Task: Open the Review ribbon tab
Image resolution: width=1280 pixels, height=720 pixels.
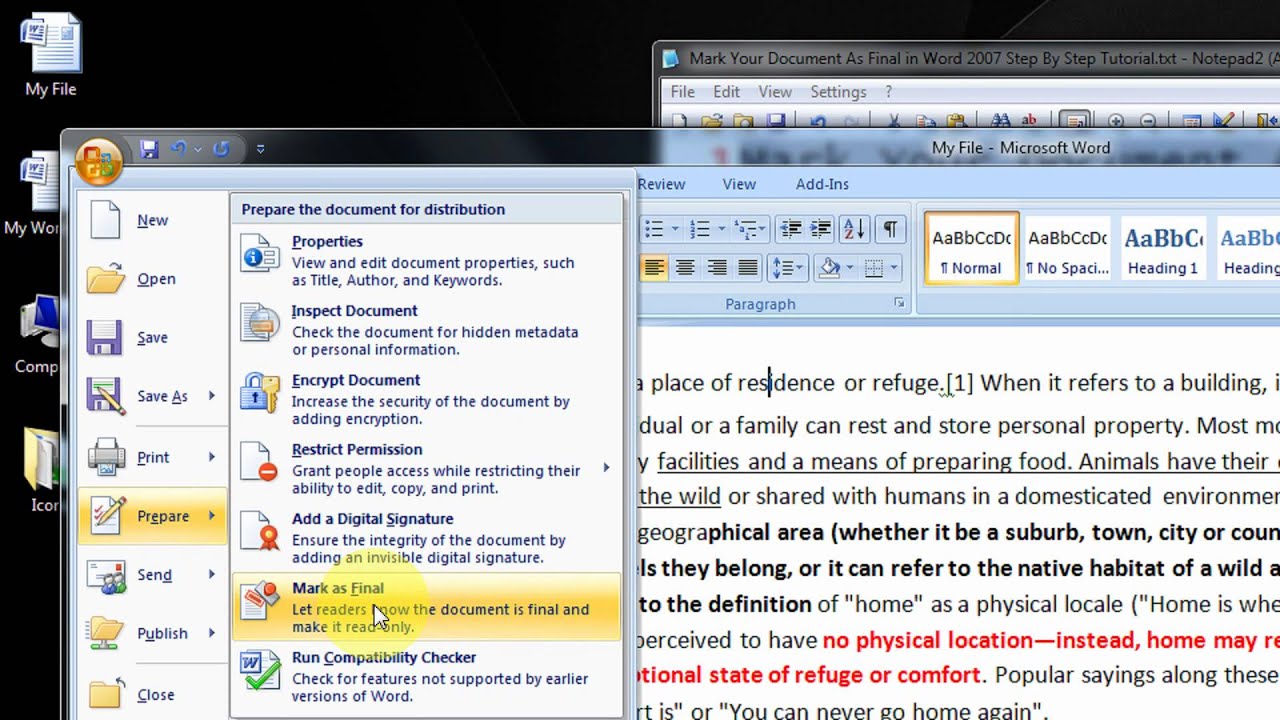Action: tap(661, 184)
